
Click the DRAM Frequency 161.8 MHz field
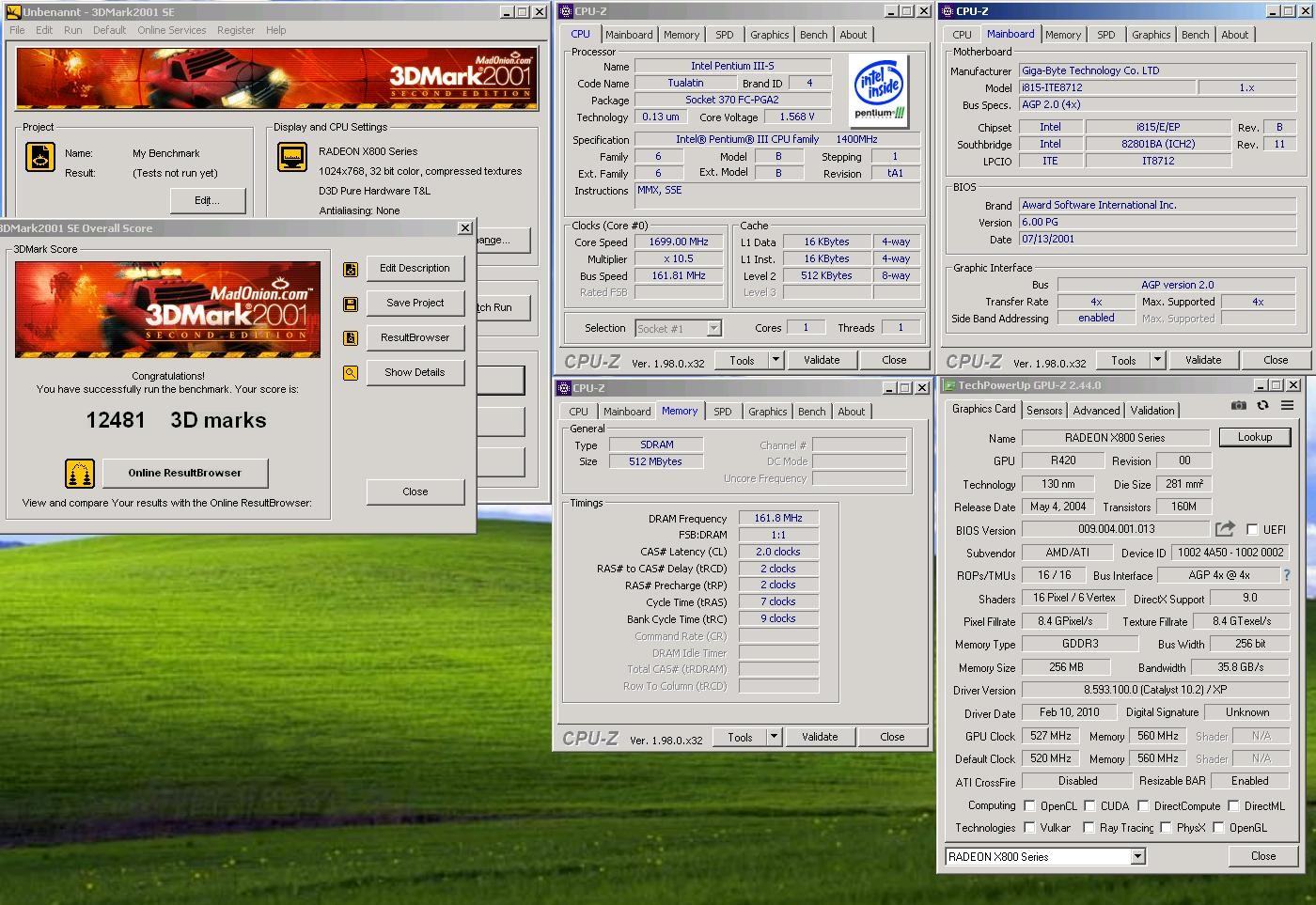(x=777, y=518)
